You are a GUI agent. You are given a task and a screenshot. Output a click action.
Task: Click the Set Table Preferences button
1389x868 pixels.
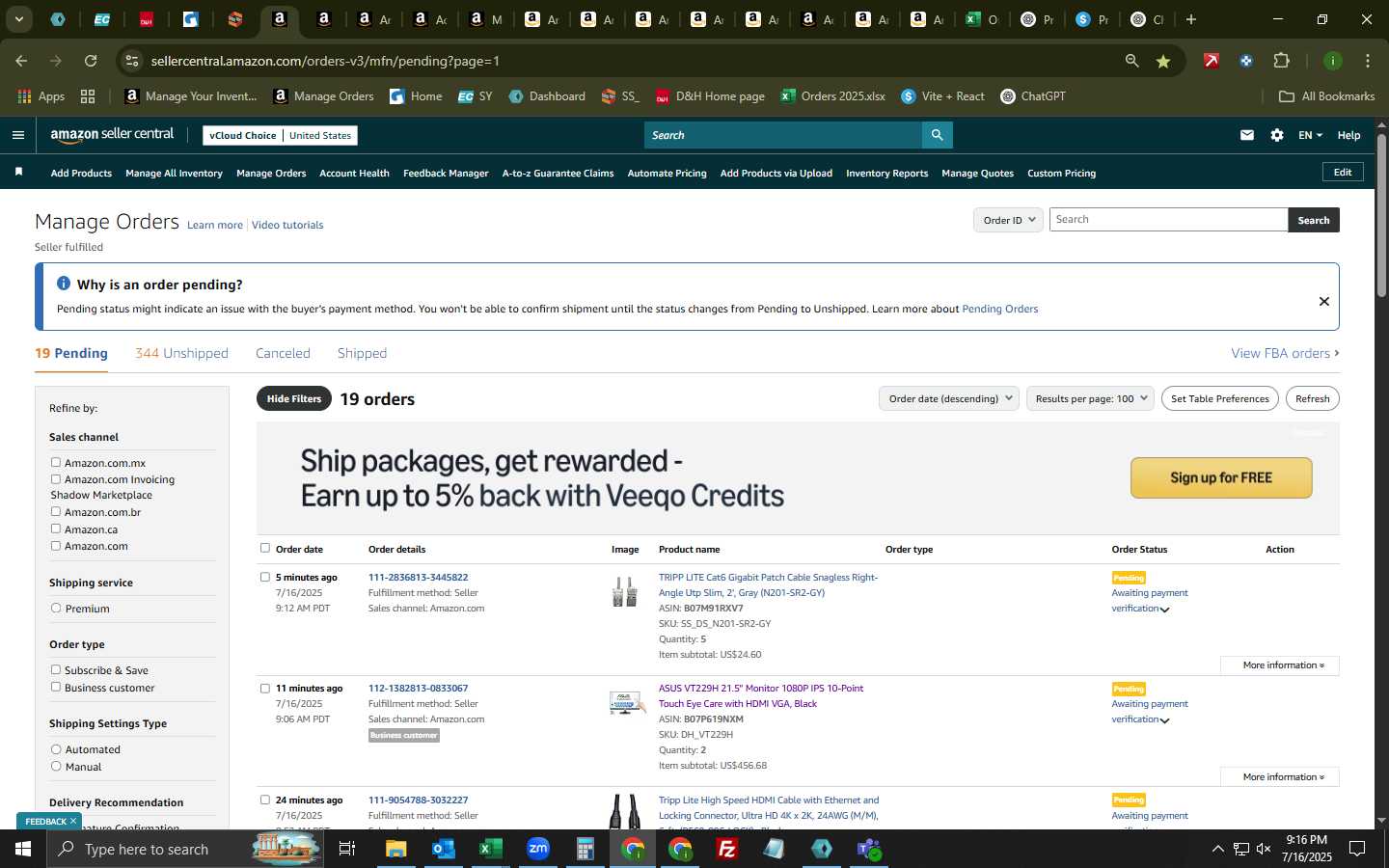pyautogui.click(x=1219, y=398)
